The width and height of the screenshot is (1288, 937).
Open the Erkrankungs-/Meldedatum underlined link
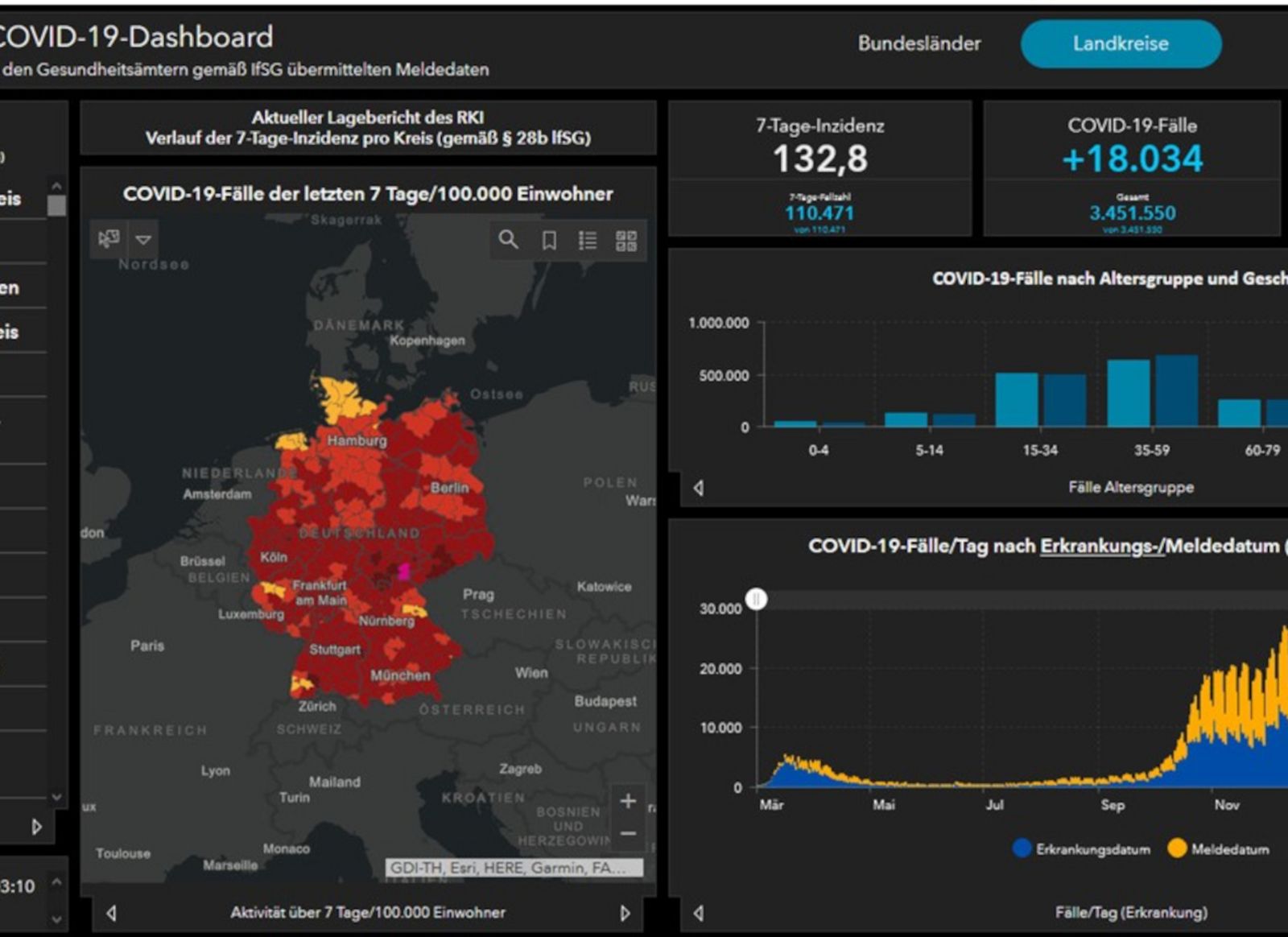[1102, 546]
